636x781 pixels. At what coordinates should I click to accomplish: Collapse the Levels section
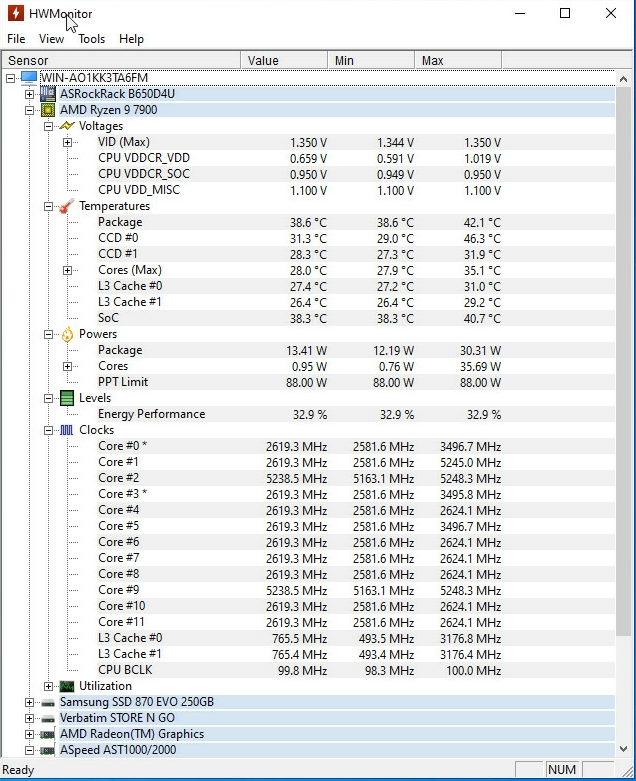[x=48, y=398]
